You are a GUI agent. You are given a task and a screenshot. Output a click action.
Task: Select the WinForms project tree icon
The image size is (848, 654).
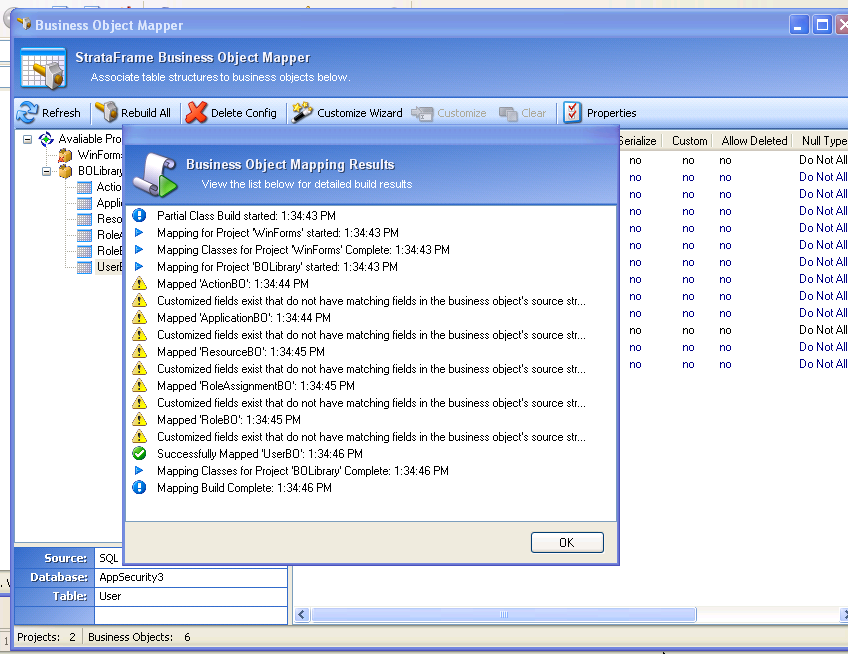pos(65,155)
